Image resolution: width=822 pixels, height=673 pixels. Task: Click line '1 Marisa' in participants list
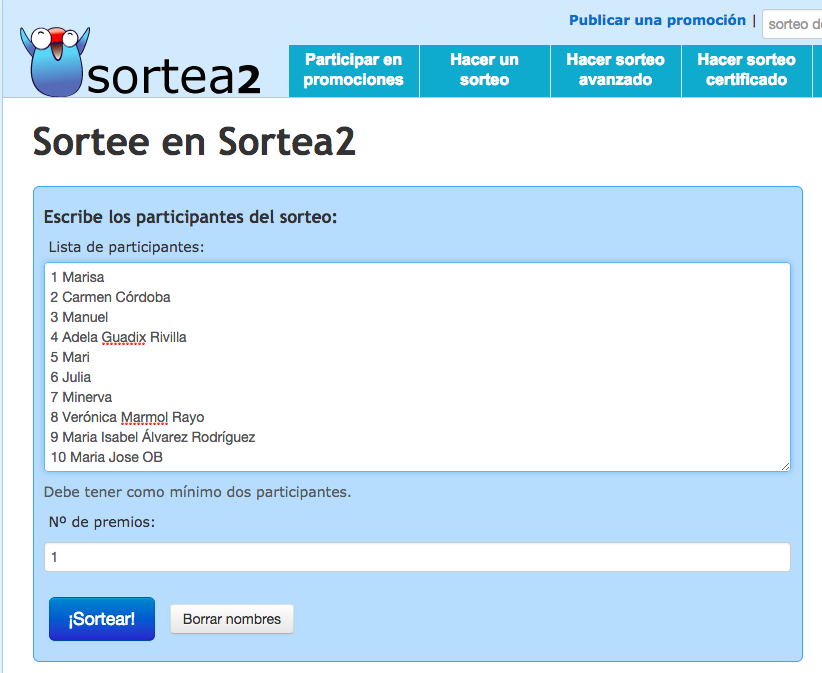pos(78,277)
